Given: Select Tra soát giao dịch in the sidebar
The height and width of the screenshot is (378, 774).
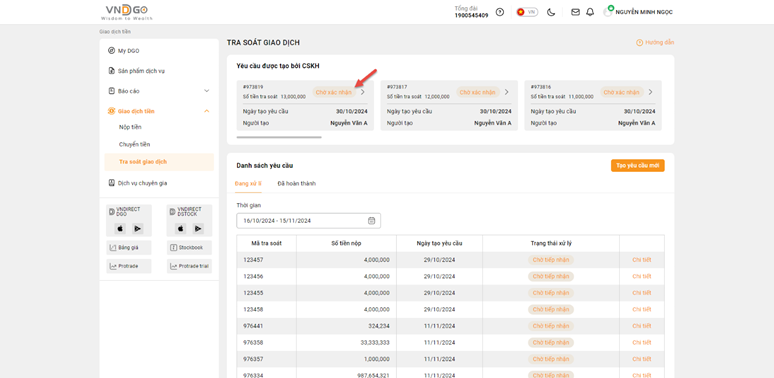Looking at the screenshot, I should (x=159, y=162).
